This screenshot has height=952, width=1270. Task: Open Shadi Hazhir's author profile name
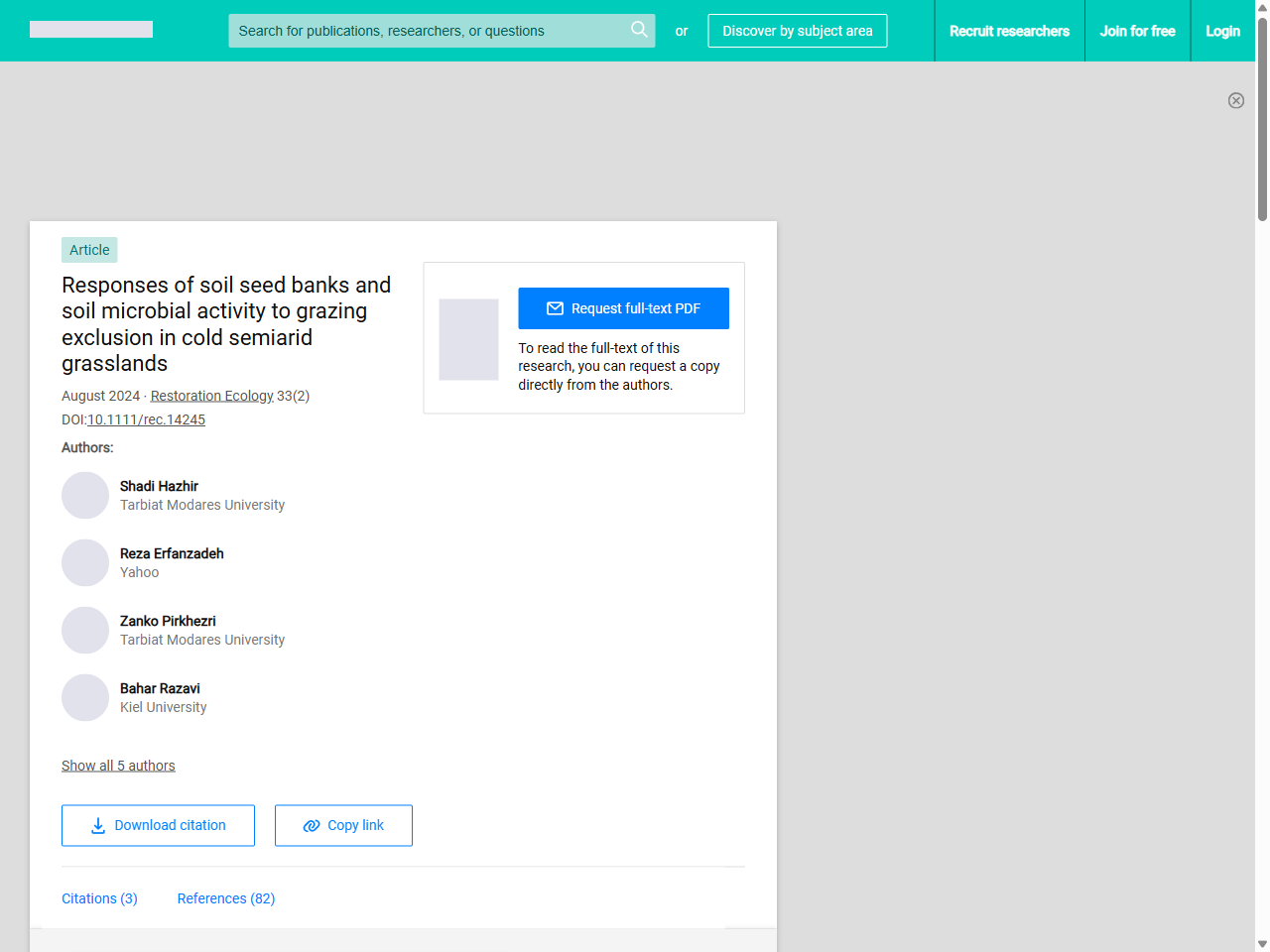(159, 486)
